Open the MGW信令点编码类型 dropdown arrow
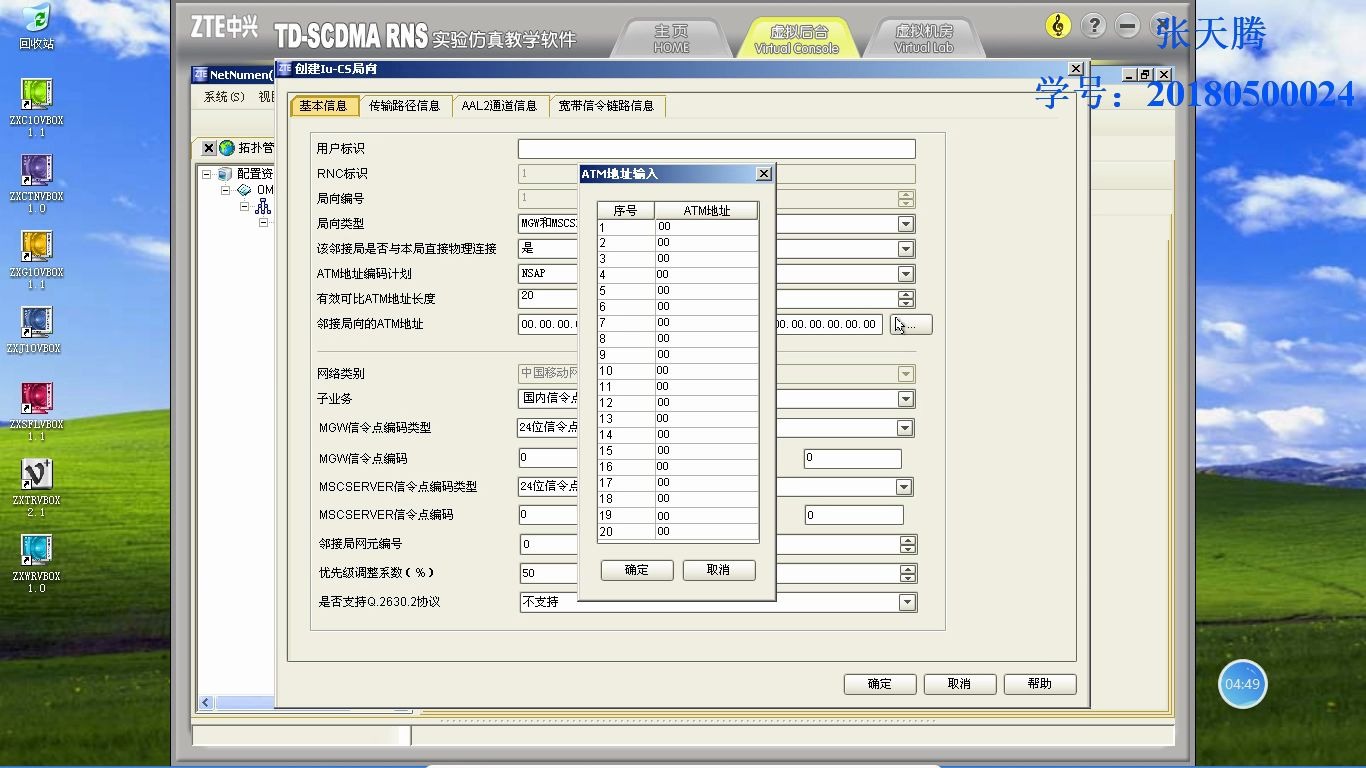The image size is (1366, 768). pos(905,428)
